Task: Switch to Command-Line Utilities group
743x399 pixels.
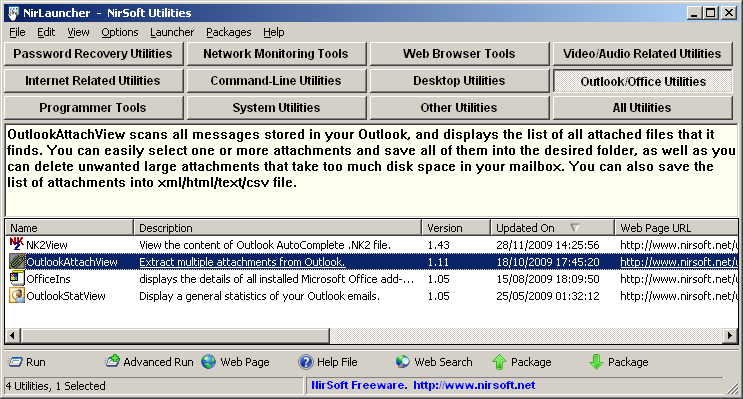Action: pyautogui.click(x=276, y=81)
